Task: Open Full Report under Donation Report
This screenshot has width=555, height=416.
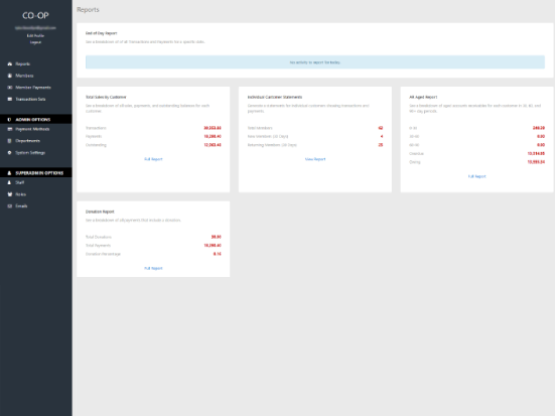Action: pos(153,268)
